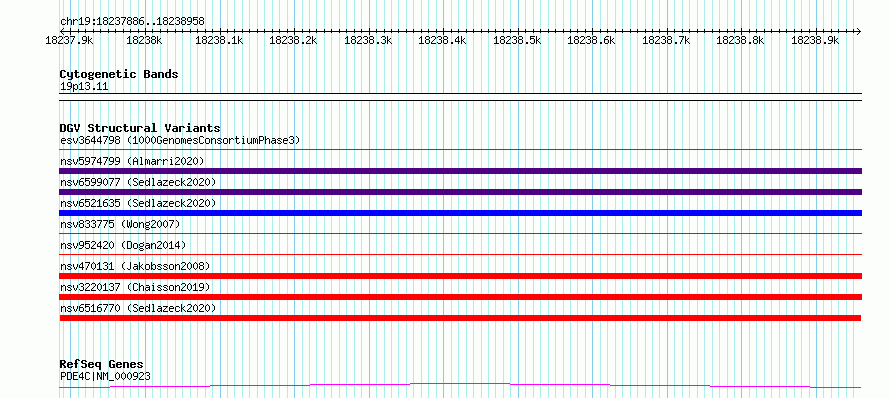Click the 18238.9k ruler tick label

[x=815, y=40]
